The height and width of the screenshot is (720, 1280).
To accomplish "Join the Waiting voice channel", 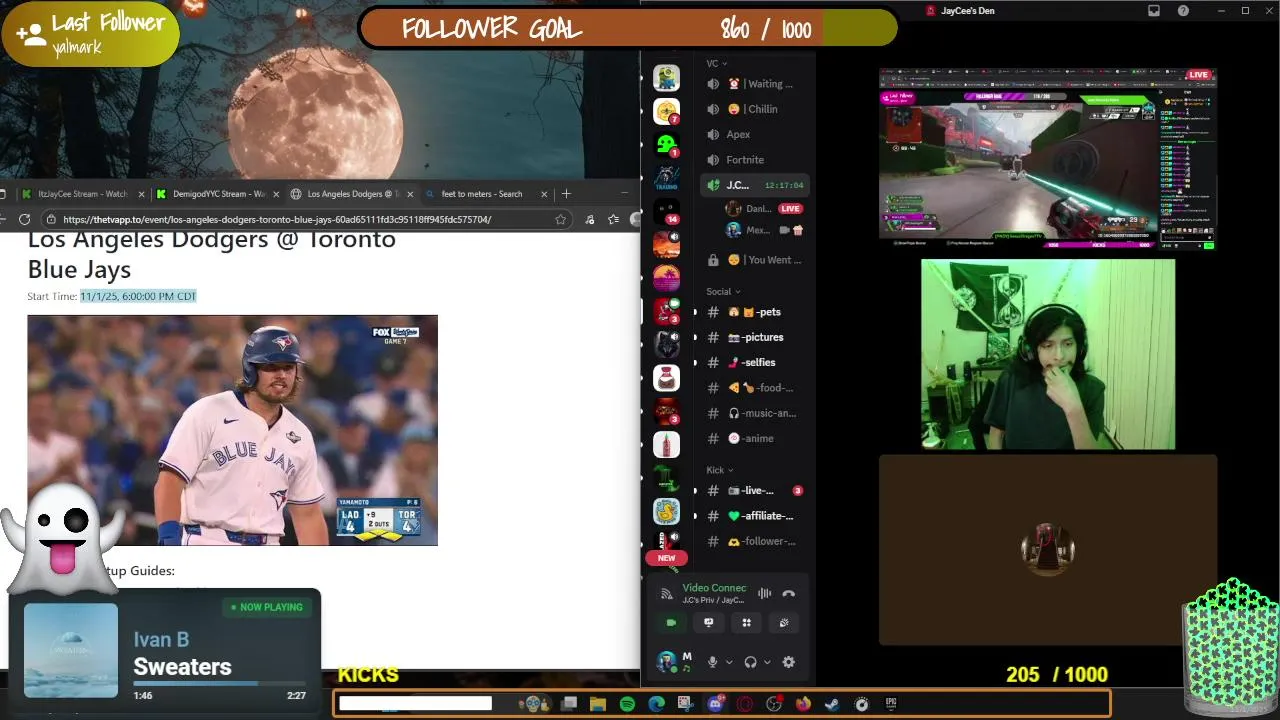I will click(x=757, y=84).
